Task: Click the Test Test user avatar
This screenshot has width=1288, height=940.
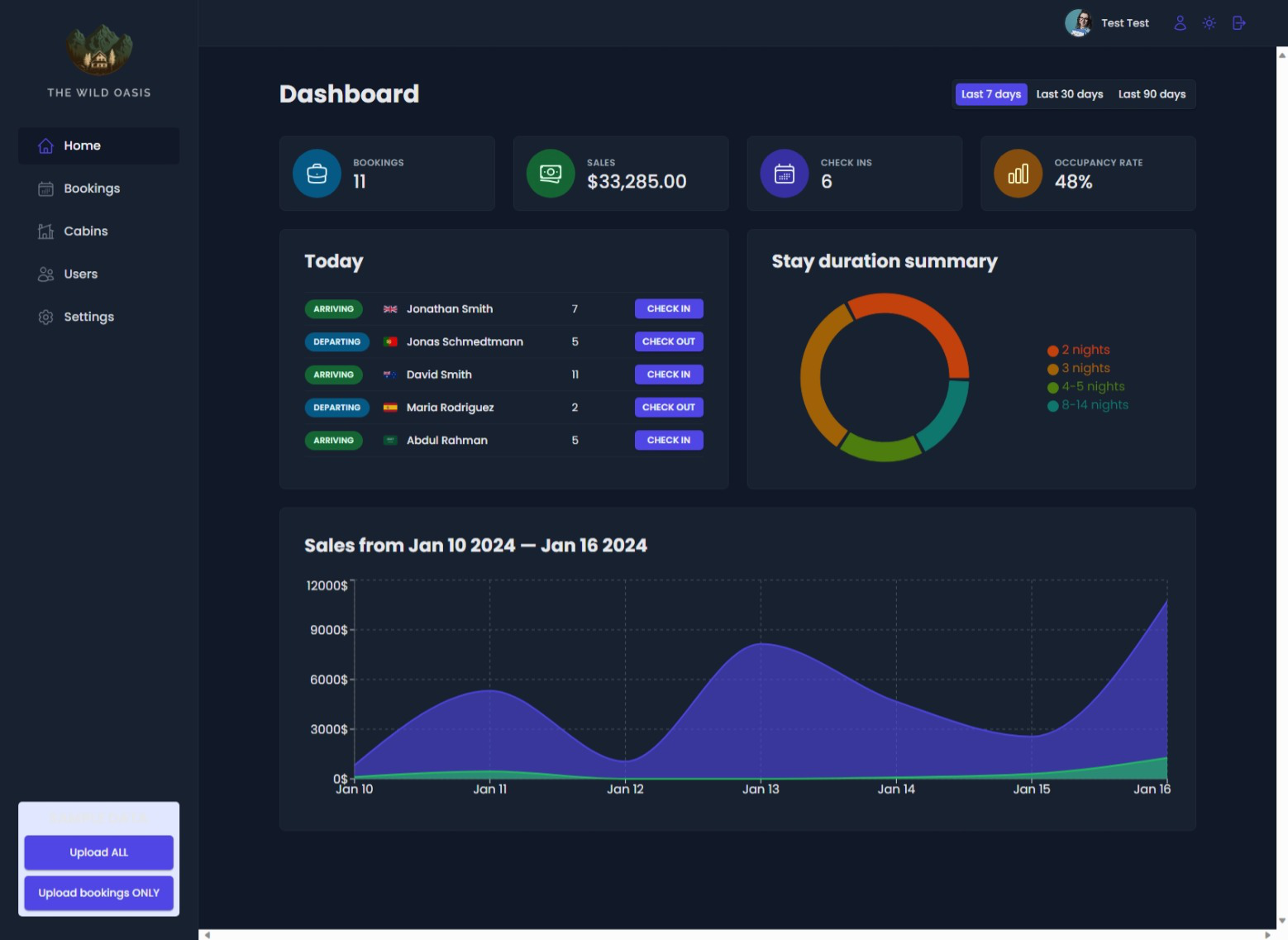Action: click(1077, 23)
